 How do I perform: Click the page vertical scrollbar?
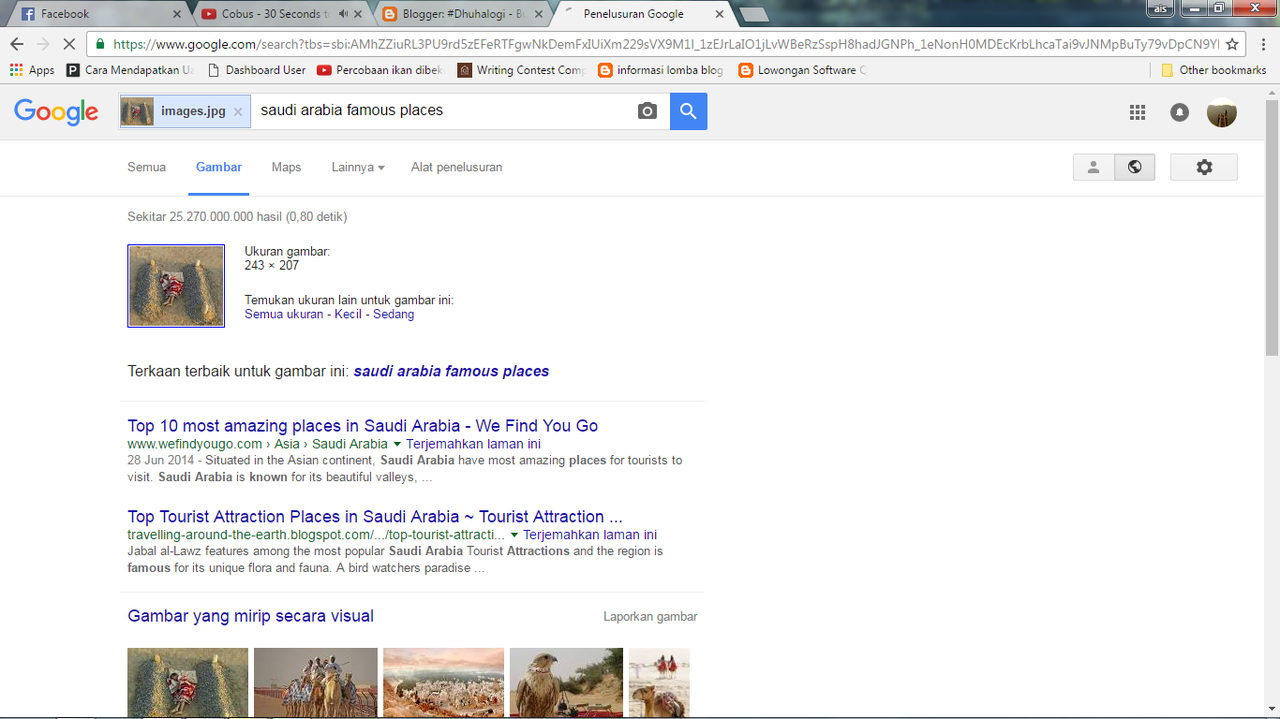tap(1271, 227)
